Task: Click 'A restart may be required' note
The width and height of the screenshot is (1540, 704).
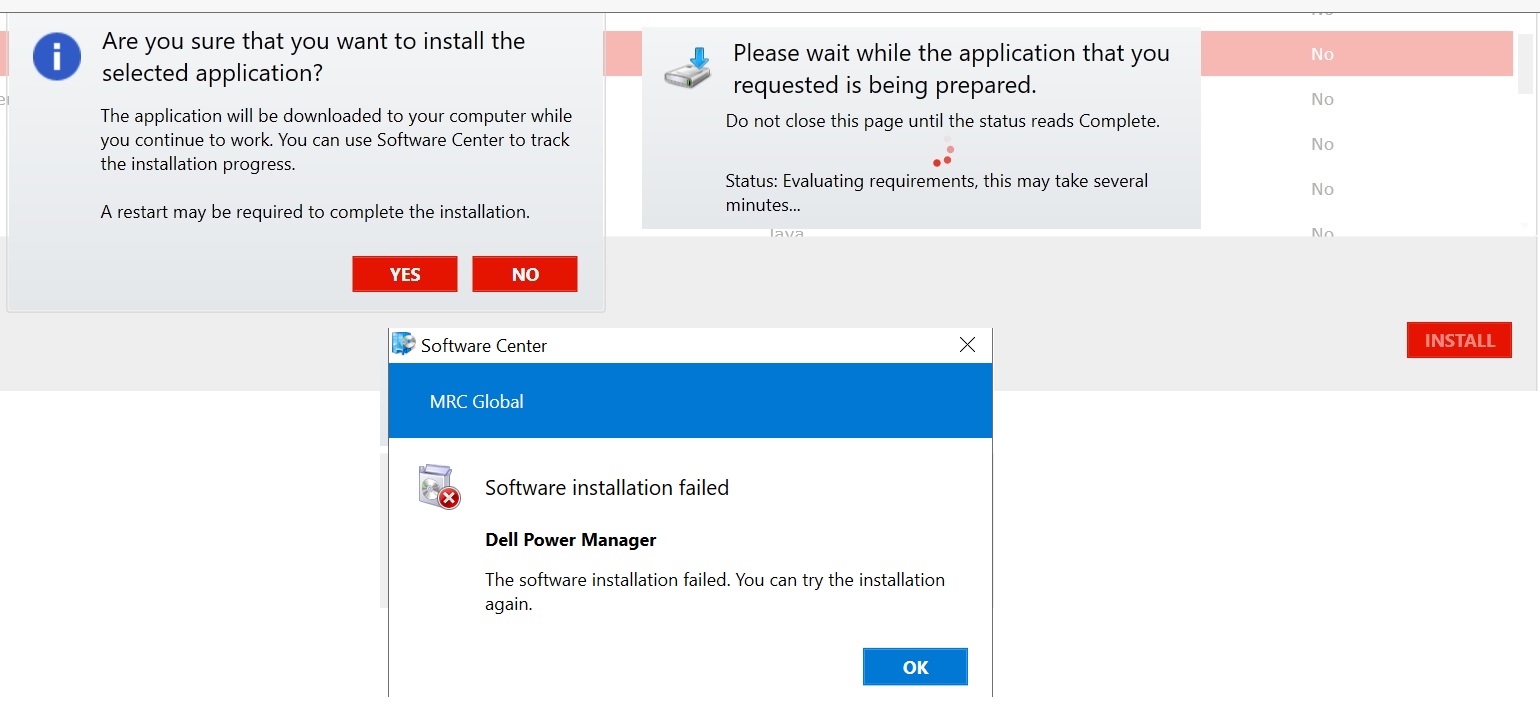Action: pyautogui.click(x=315, y=212)
